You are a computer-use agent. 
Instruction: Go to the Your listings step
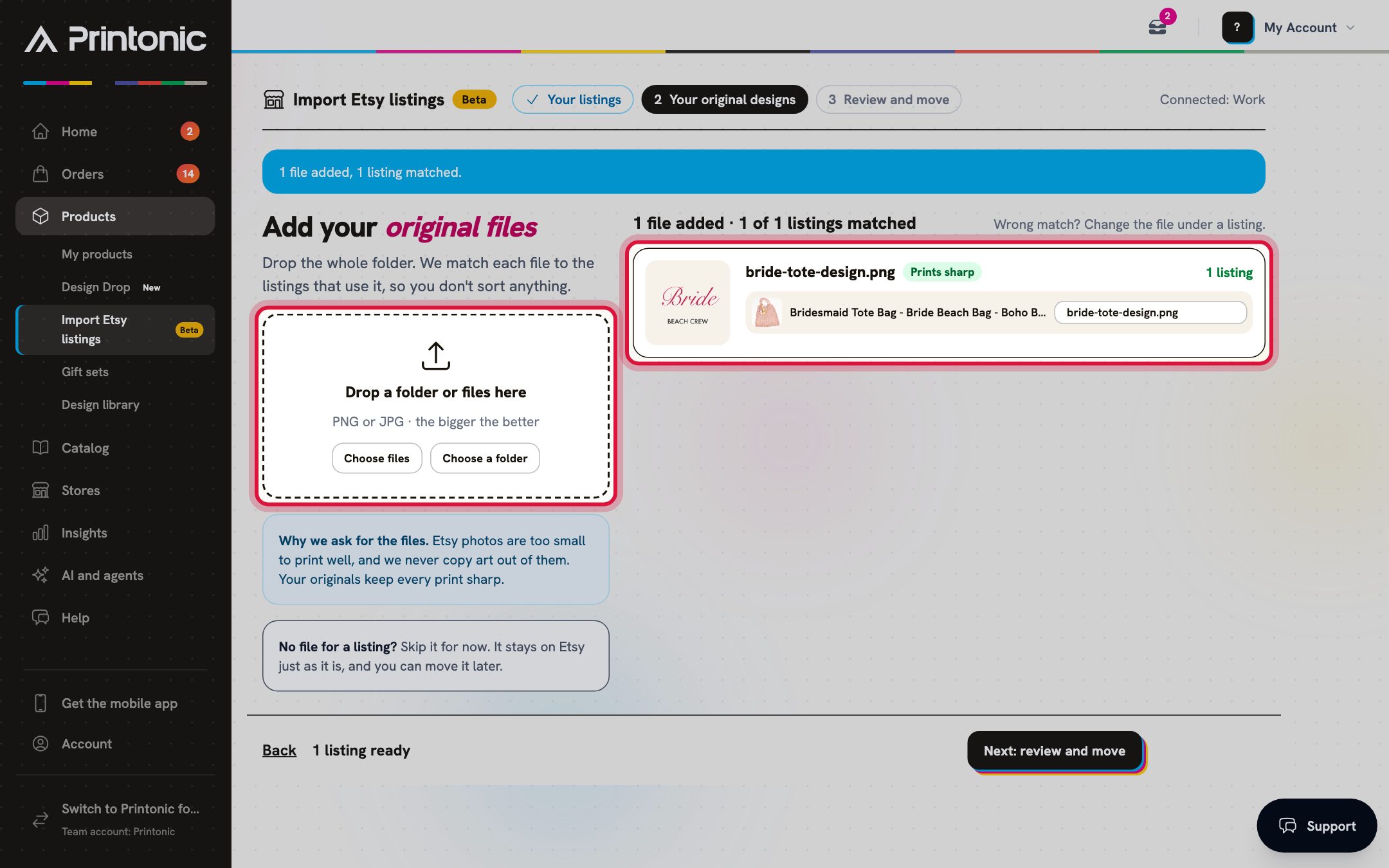pyautogui.click(x=573, y=100)
